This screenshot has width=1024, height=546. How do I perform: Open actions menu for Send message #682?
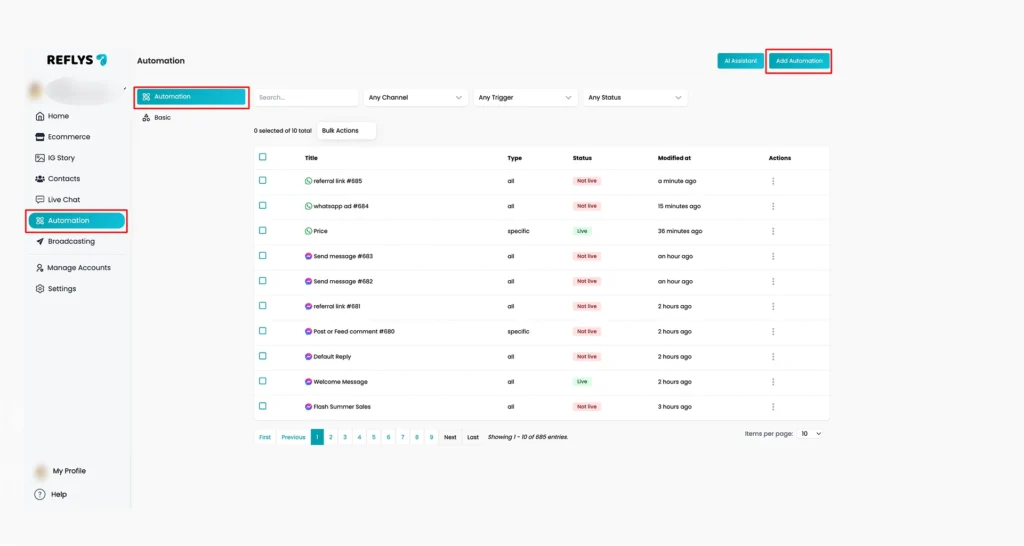click(773, 281)
